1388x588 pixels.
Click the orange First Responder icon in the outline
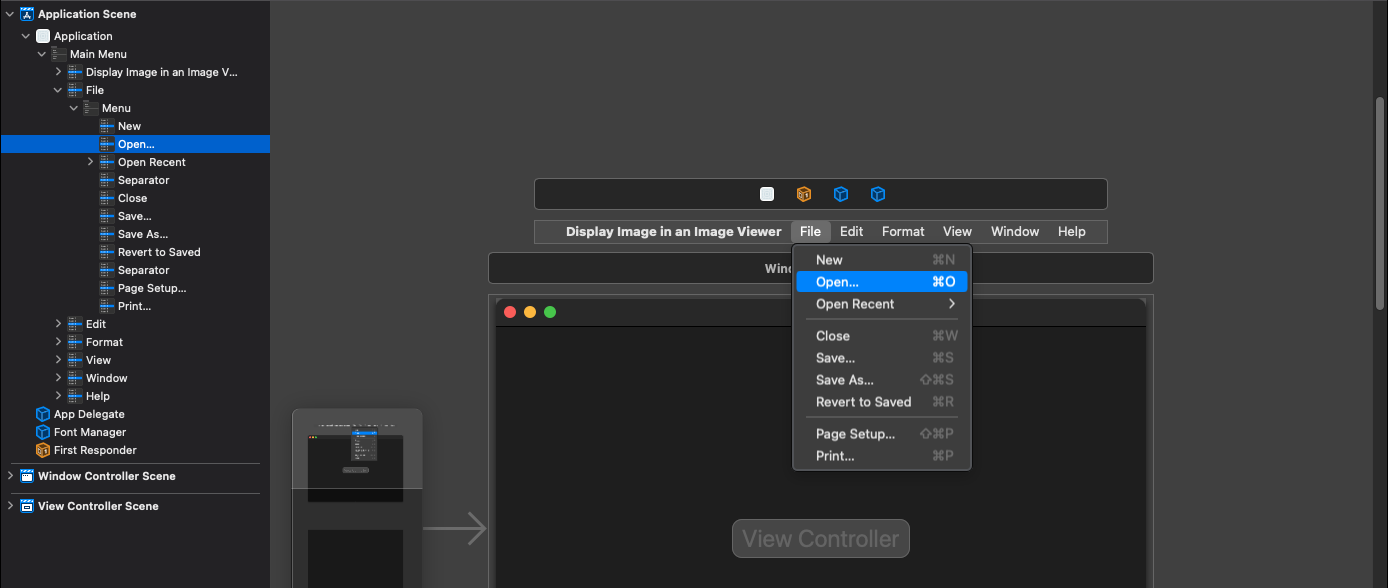(x=43, y=450)
